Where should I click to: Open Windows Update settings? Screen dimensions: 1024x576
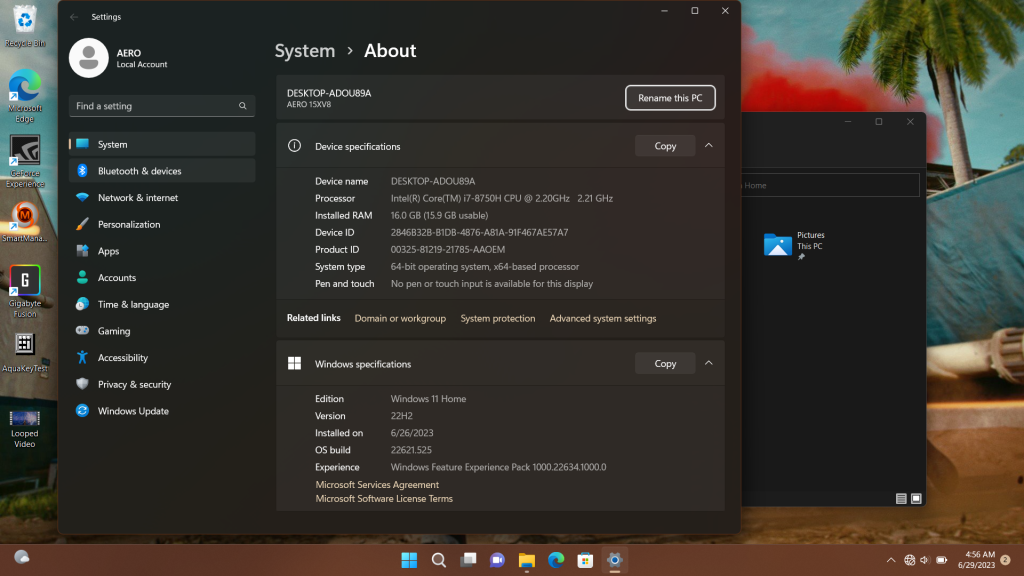(x=162, y=411)
